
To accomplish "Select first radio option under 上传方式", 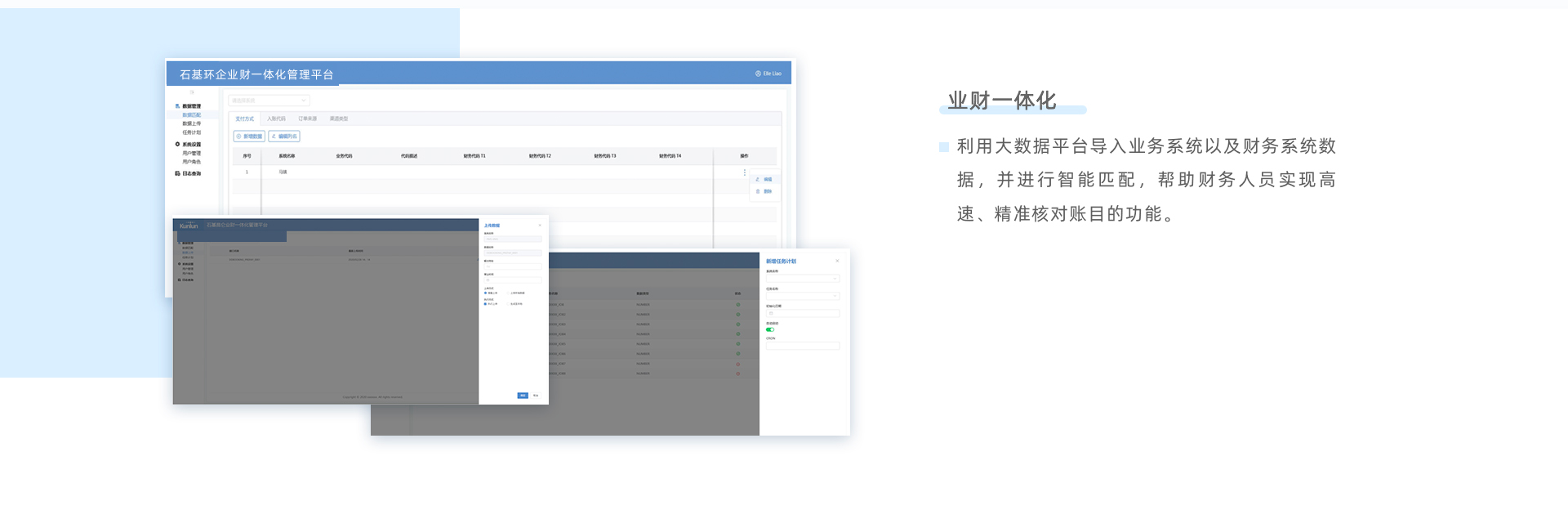I will [x=486, y=293].
